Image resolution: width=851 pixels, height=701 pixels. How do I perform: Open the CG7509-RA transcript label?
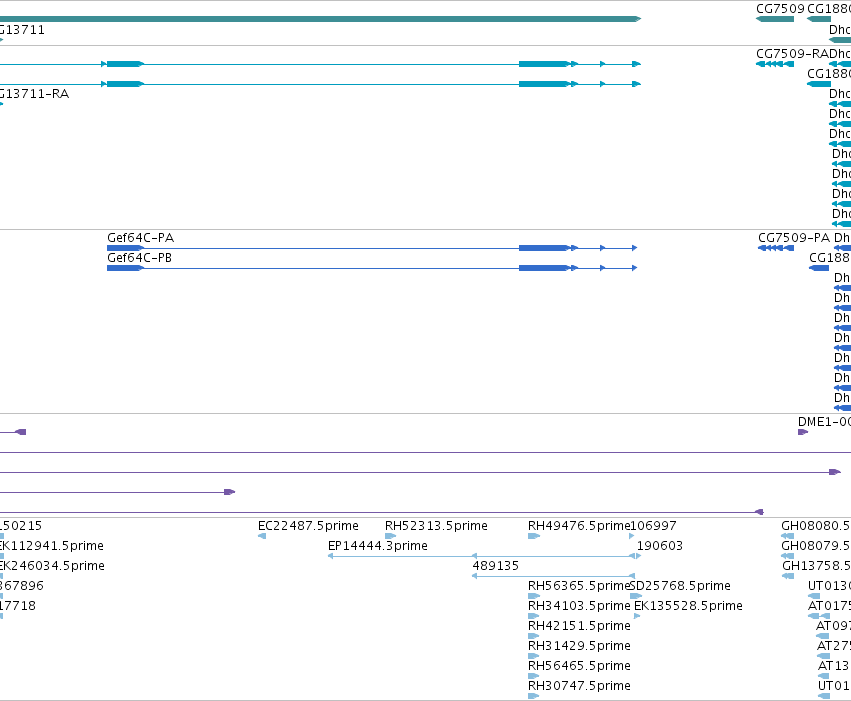(792, 54)
